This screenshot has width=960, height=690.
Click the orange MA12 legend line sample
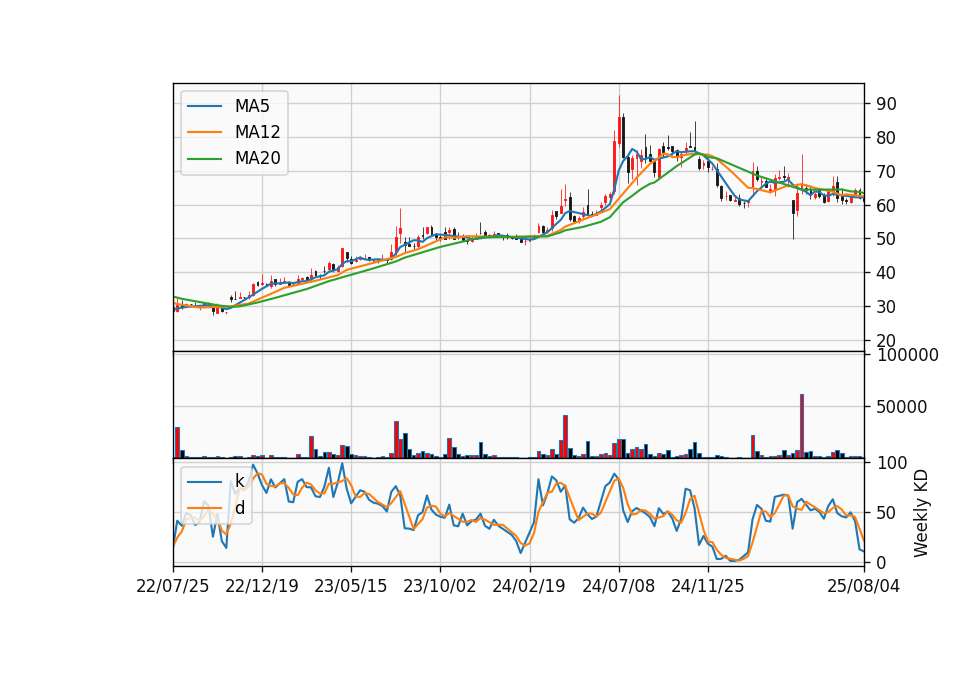pos(204,132)
